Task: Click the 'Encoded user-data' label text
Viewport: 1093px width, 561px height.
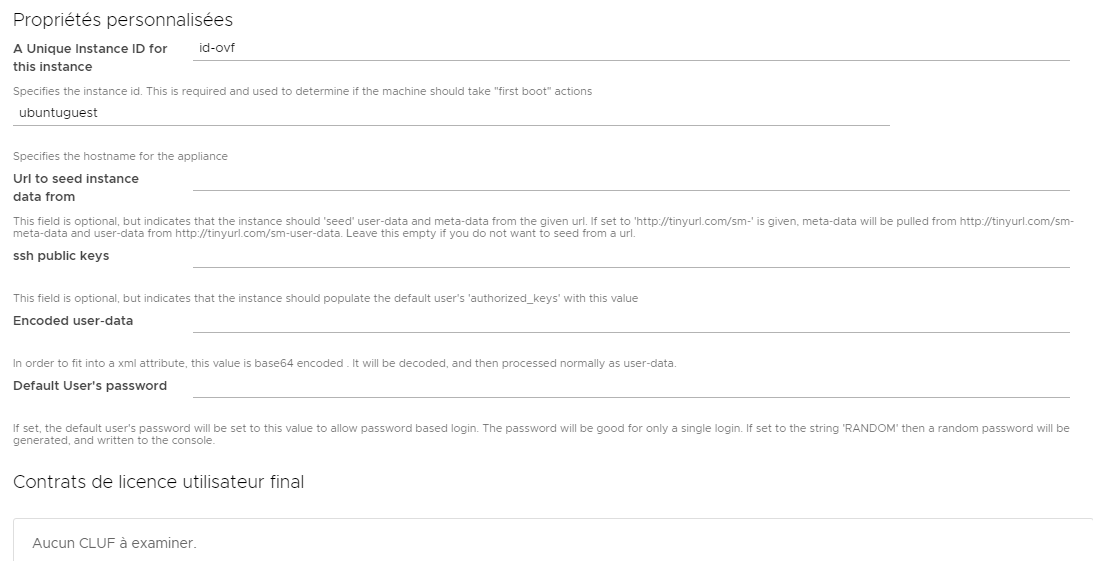Action: [73, 321]
